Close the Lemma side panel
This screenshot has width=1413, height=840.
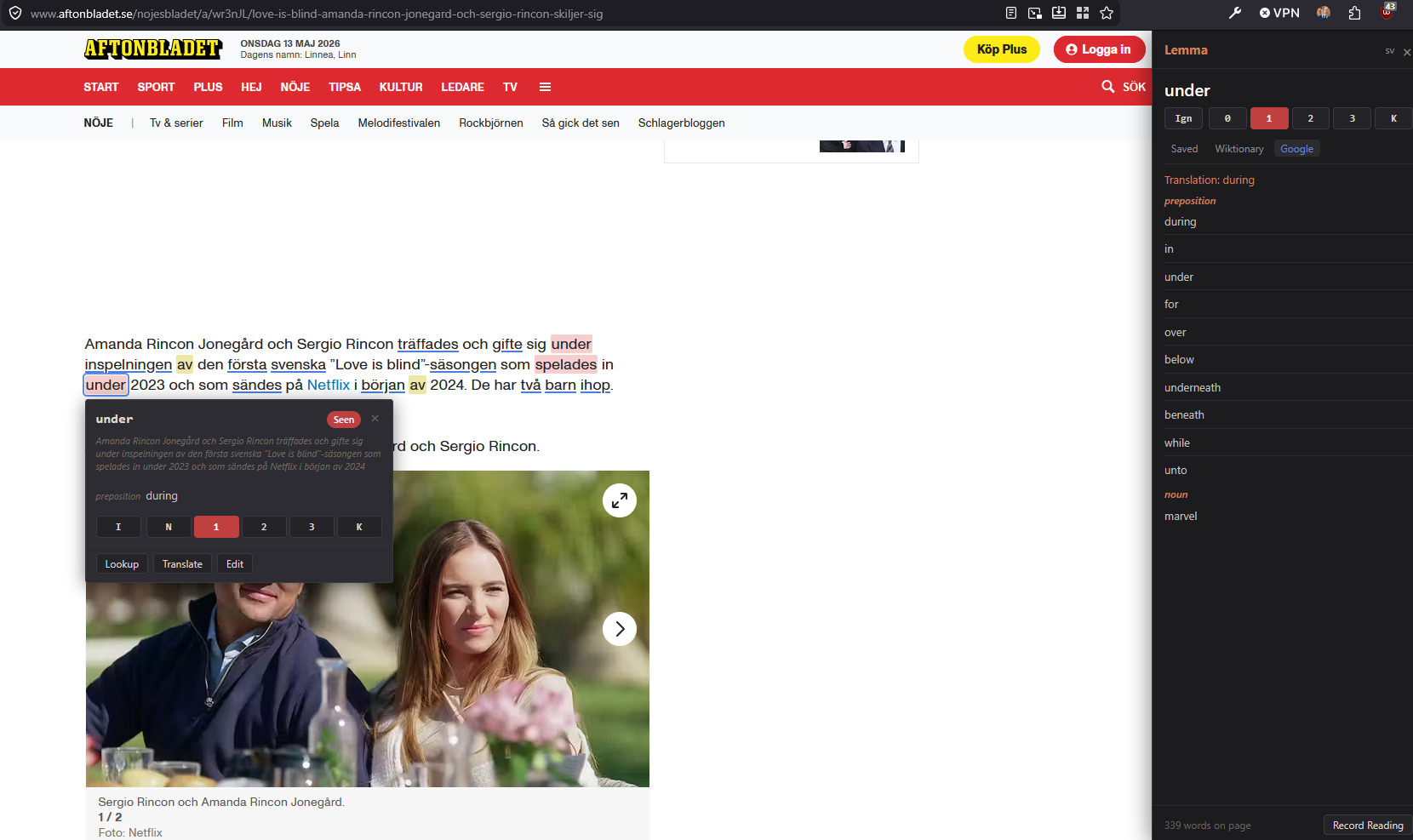[x=1407, y=52]
